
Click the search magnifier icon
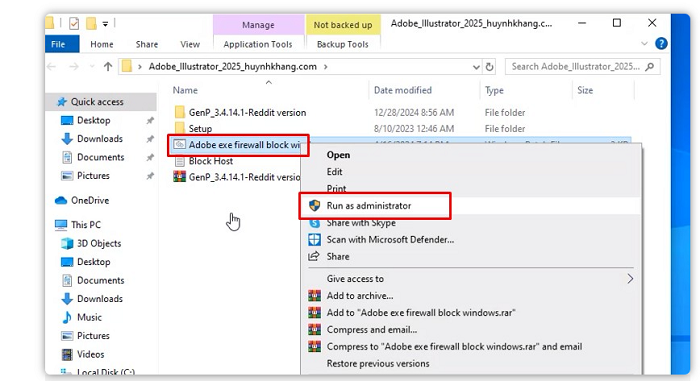click(x=650, y=67)
